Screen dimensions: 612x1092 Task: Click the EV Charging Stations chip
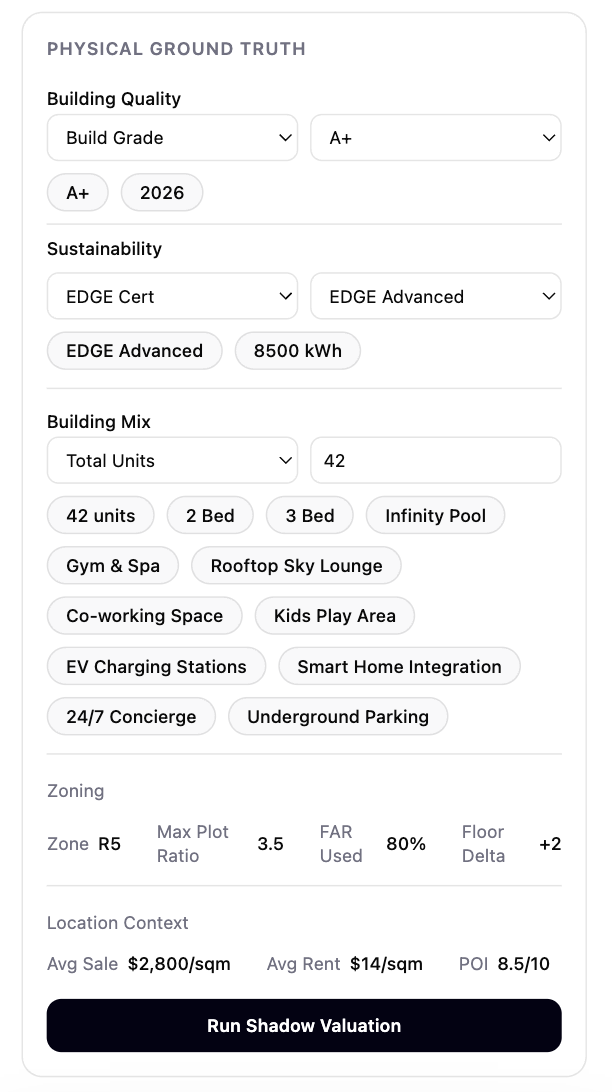[156, 667]
